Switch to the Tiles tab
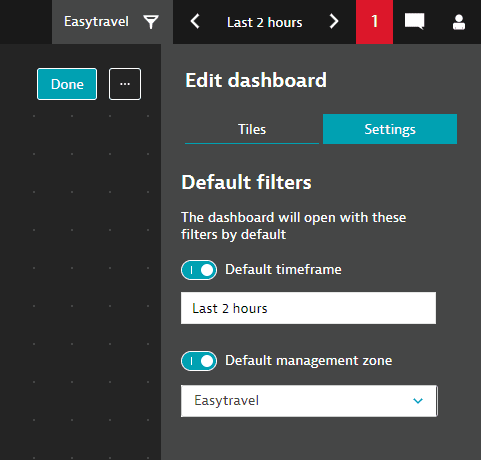This screenshot has width=481, height=460. pos(252,129)
